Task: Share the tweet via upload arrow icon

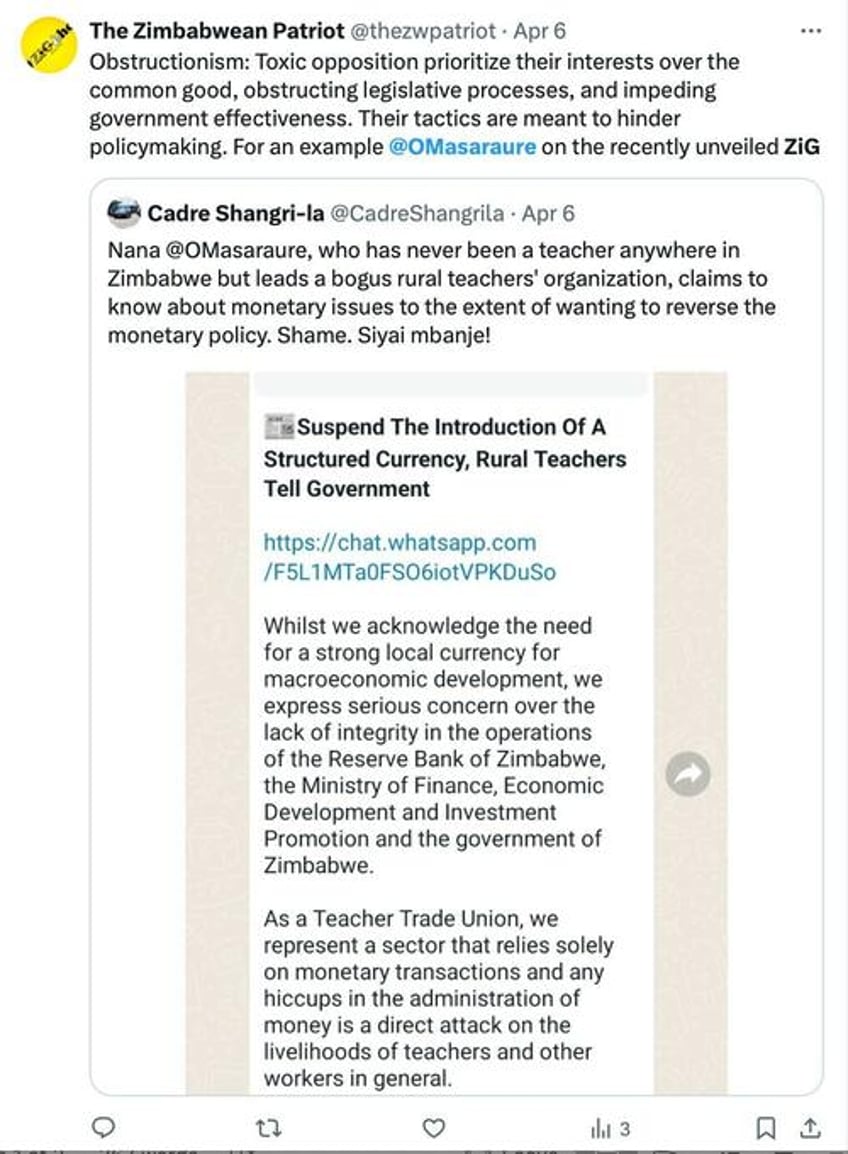Action: click(810, 1128)
